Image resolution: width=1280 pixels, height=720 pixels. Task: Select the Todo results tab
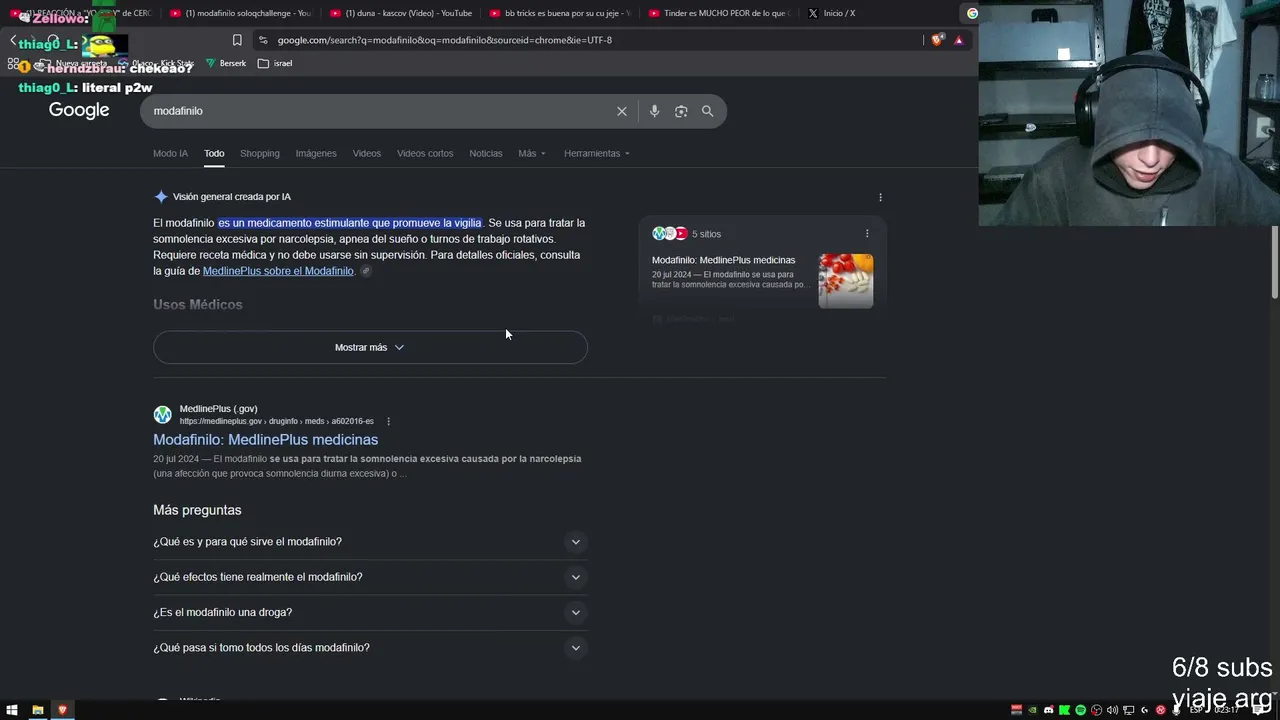[214, 153]
